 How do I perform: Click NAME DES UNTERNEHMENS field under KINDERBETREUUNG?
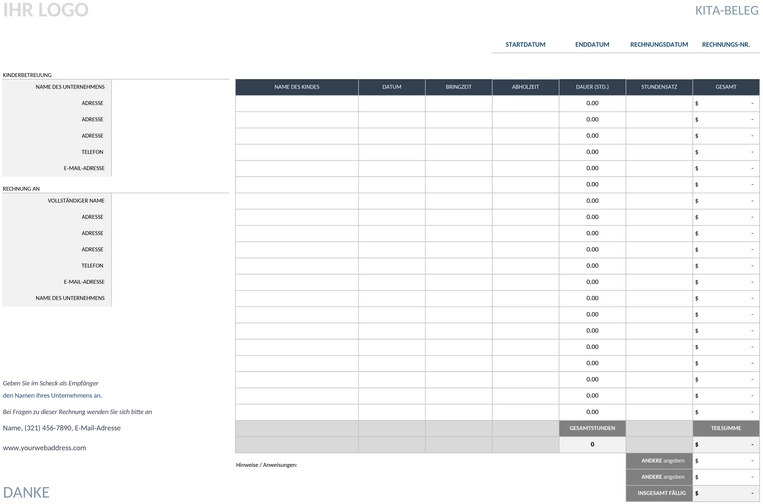tap(170, 87)
